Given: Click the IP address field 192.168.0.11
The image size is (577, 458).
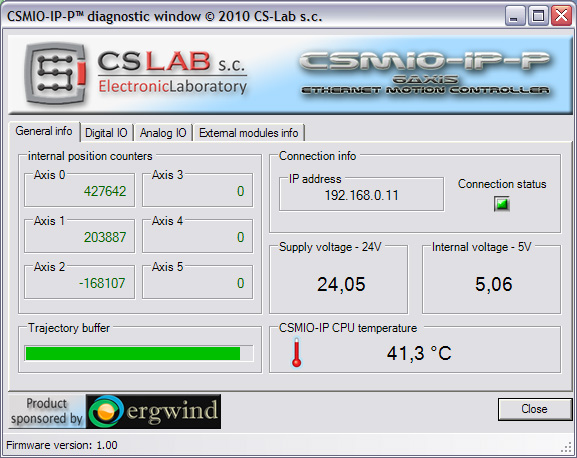Looking at the screenshot, I should [x=361, y=195].
